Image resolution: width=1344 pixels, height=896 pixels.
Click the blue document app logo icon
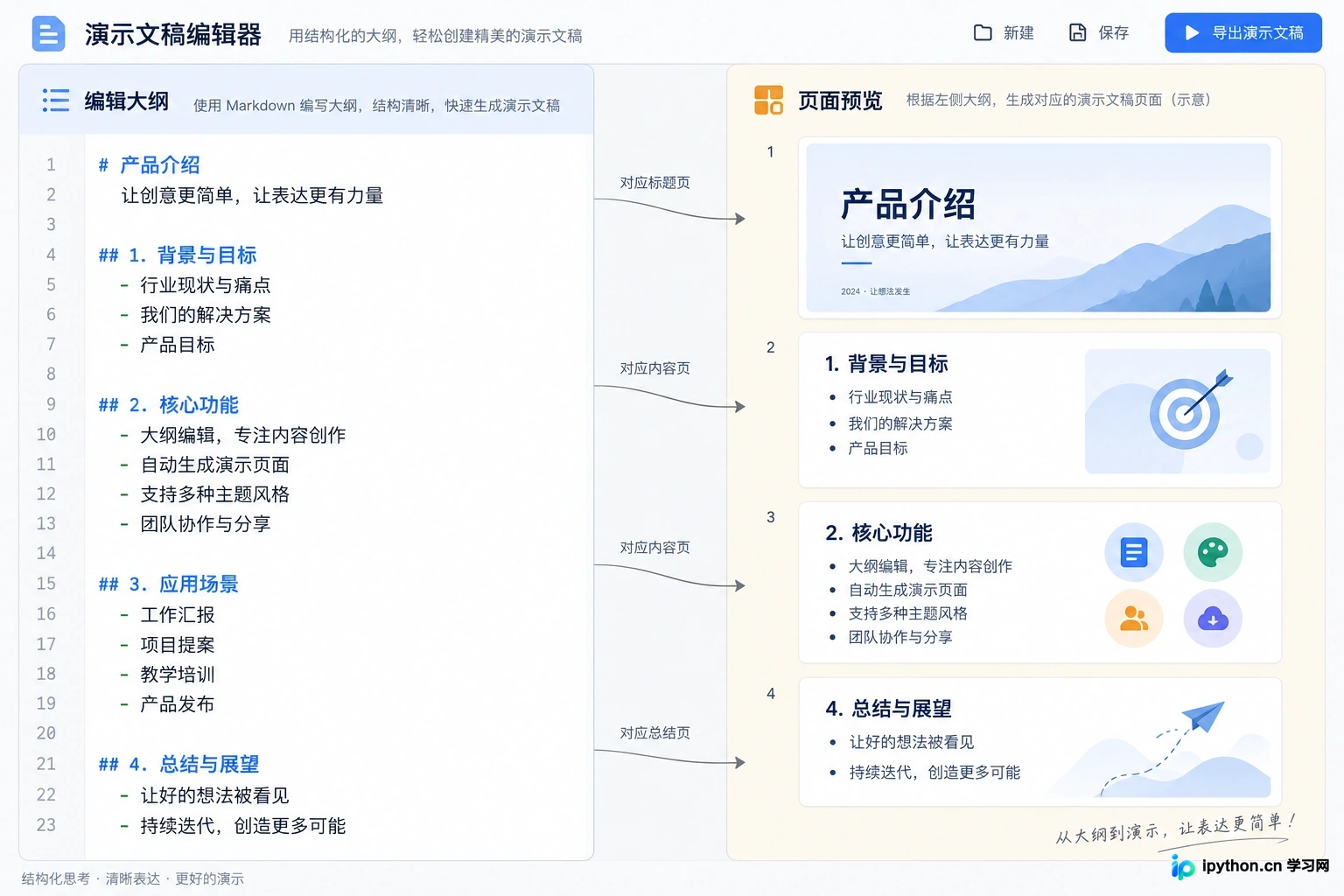(x=48, y=34)
